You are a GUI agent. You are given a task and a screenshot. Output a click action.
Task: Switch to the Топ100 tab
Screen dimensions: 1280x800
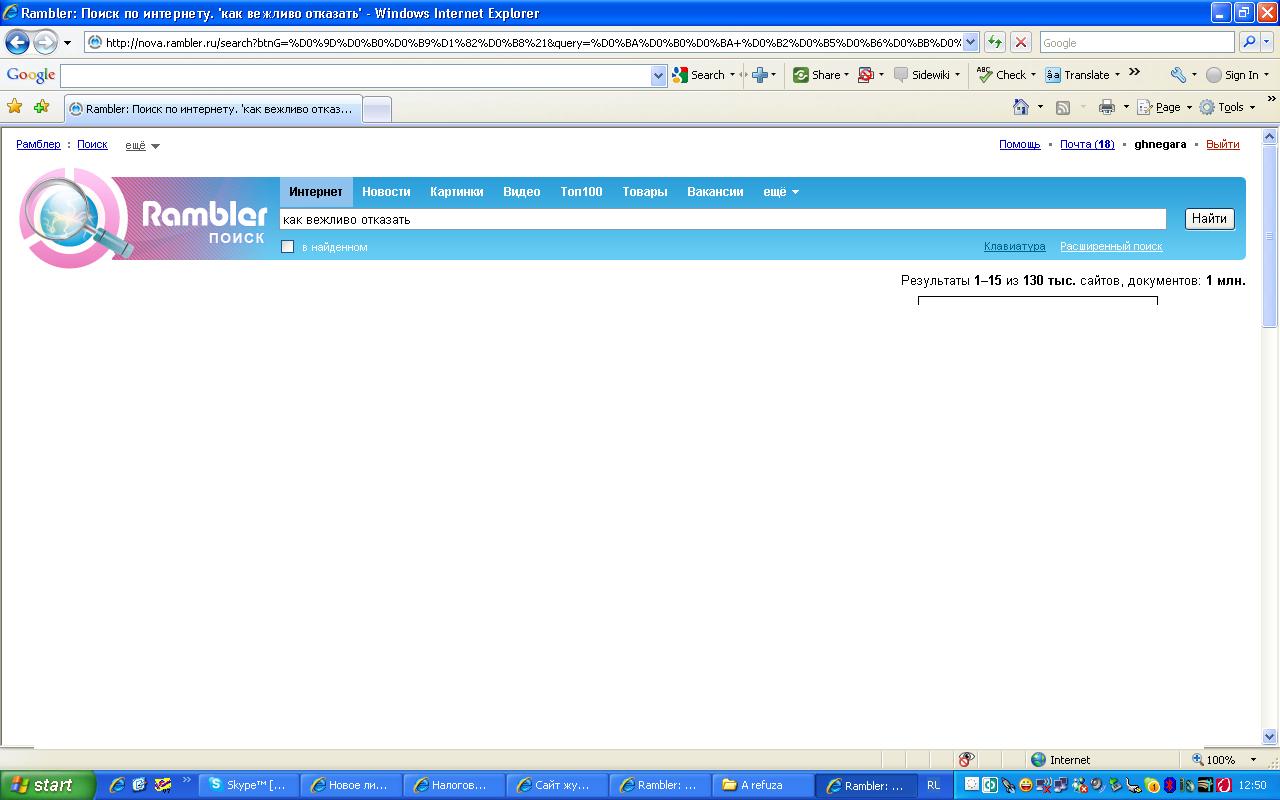(581, 192)
